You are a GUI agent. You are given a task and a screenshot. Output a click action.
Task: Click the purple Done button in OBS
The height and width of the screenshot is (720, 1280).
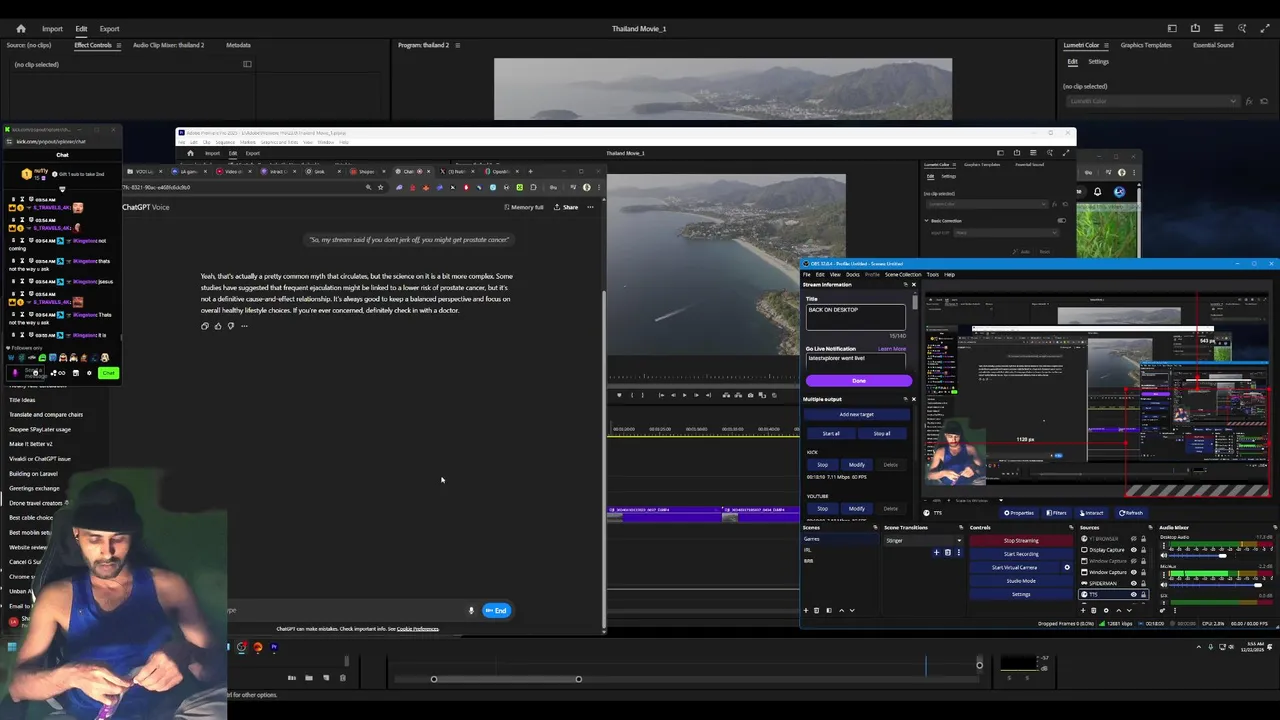tap(859, 381)
